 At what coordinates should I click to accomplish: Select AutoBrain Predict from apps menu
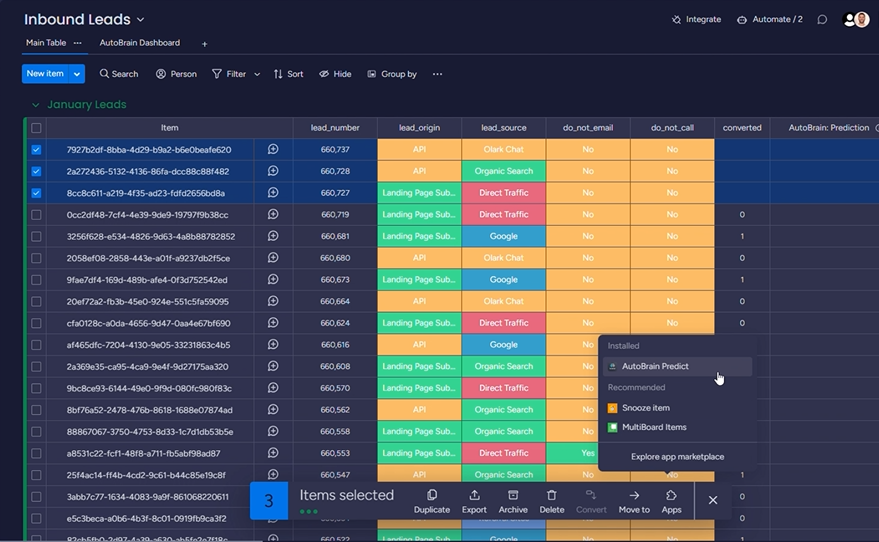pyautogui.click(x=655, y=367)
